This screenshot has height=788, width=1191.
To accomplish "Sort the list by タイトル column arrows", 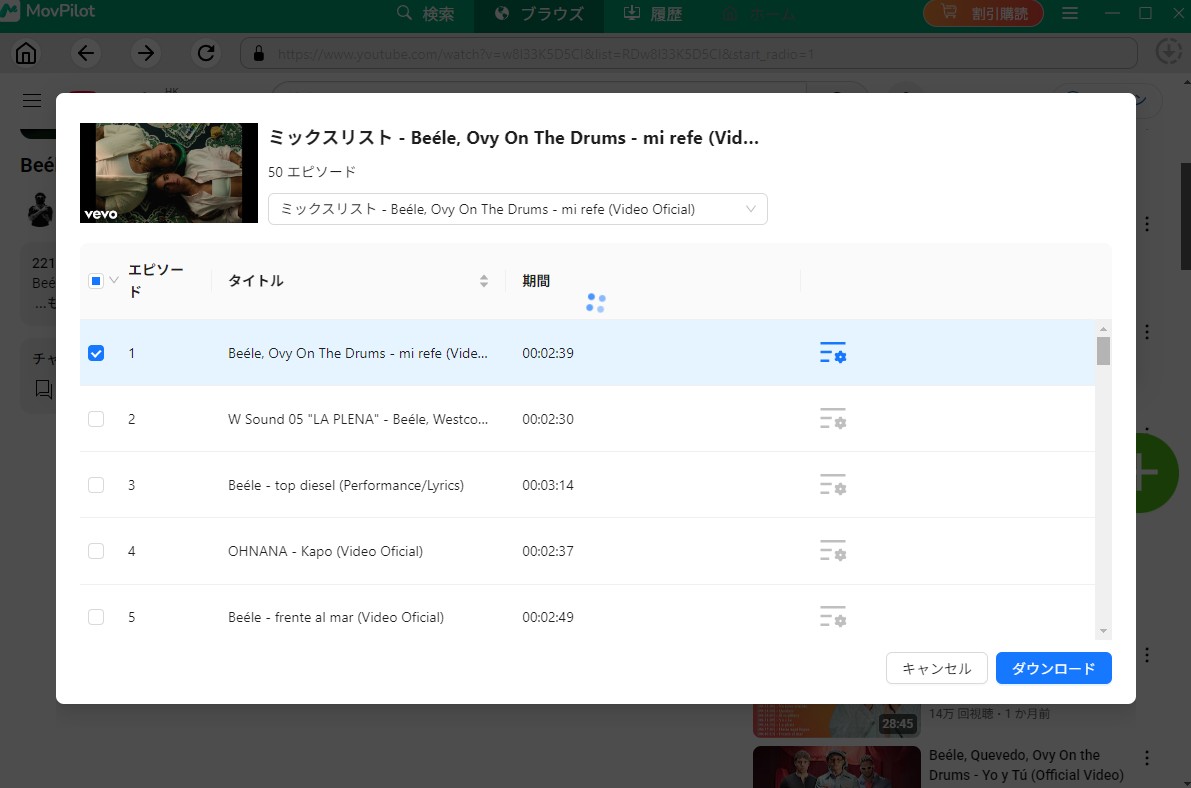I will [484, 281].
